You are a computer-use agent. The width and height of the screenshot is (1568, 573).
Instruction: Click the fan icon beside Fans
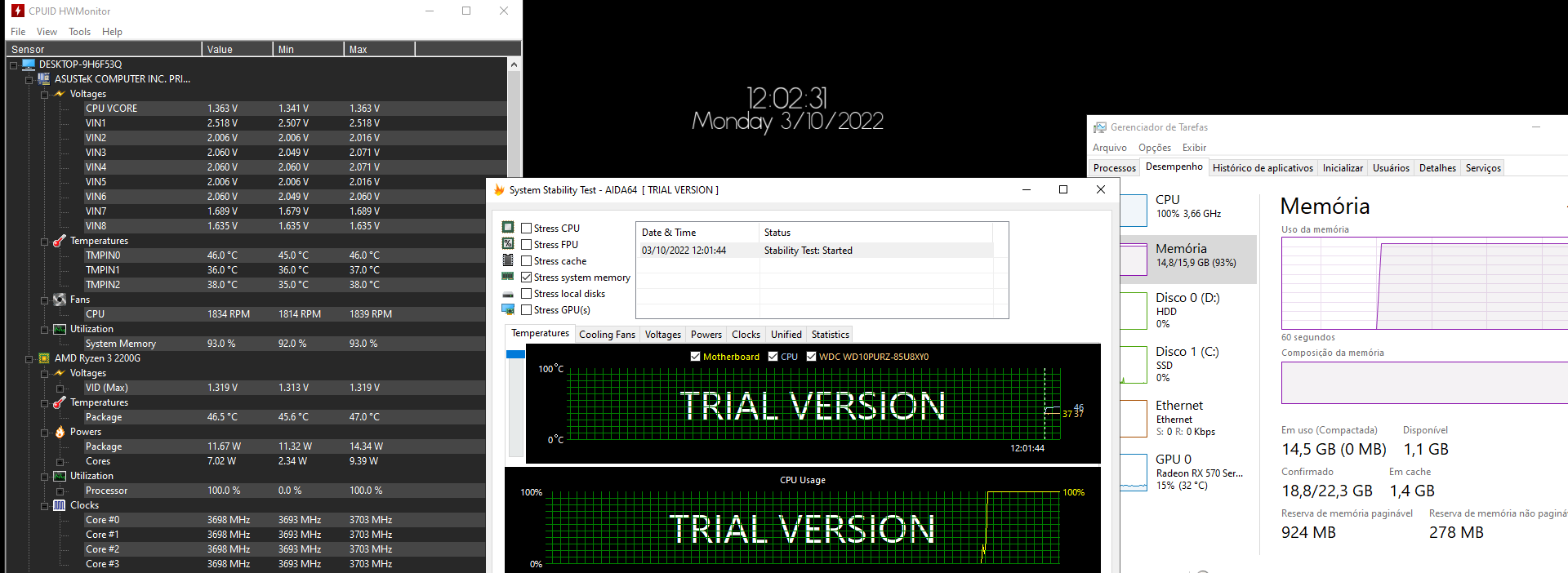(60, 300)
